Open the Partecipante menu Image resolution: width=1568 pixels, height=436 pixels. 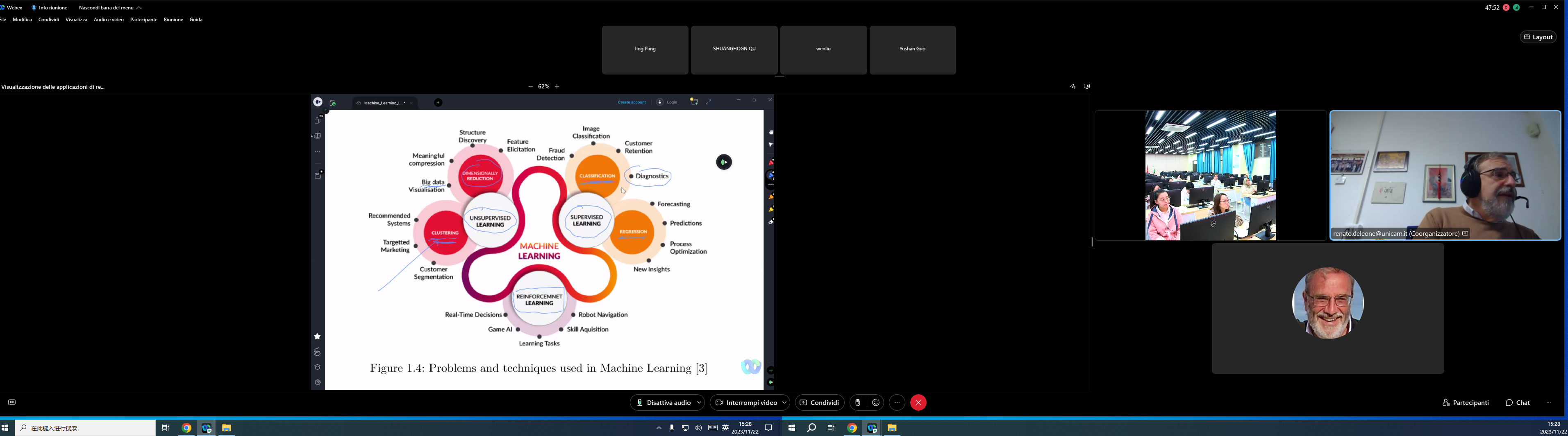[144, 20]
